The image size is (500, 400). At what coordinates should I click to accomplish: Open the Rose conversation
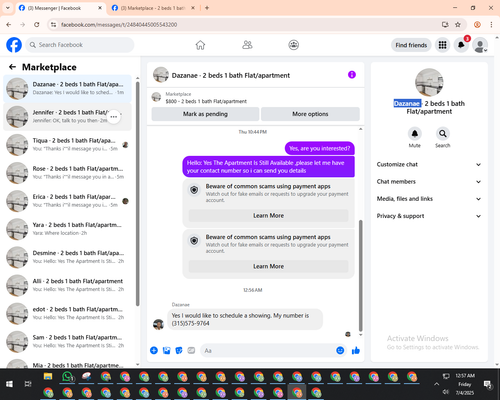click(67, 173)
